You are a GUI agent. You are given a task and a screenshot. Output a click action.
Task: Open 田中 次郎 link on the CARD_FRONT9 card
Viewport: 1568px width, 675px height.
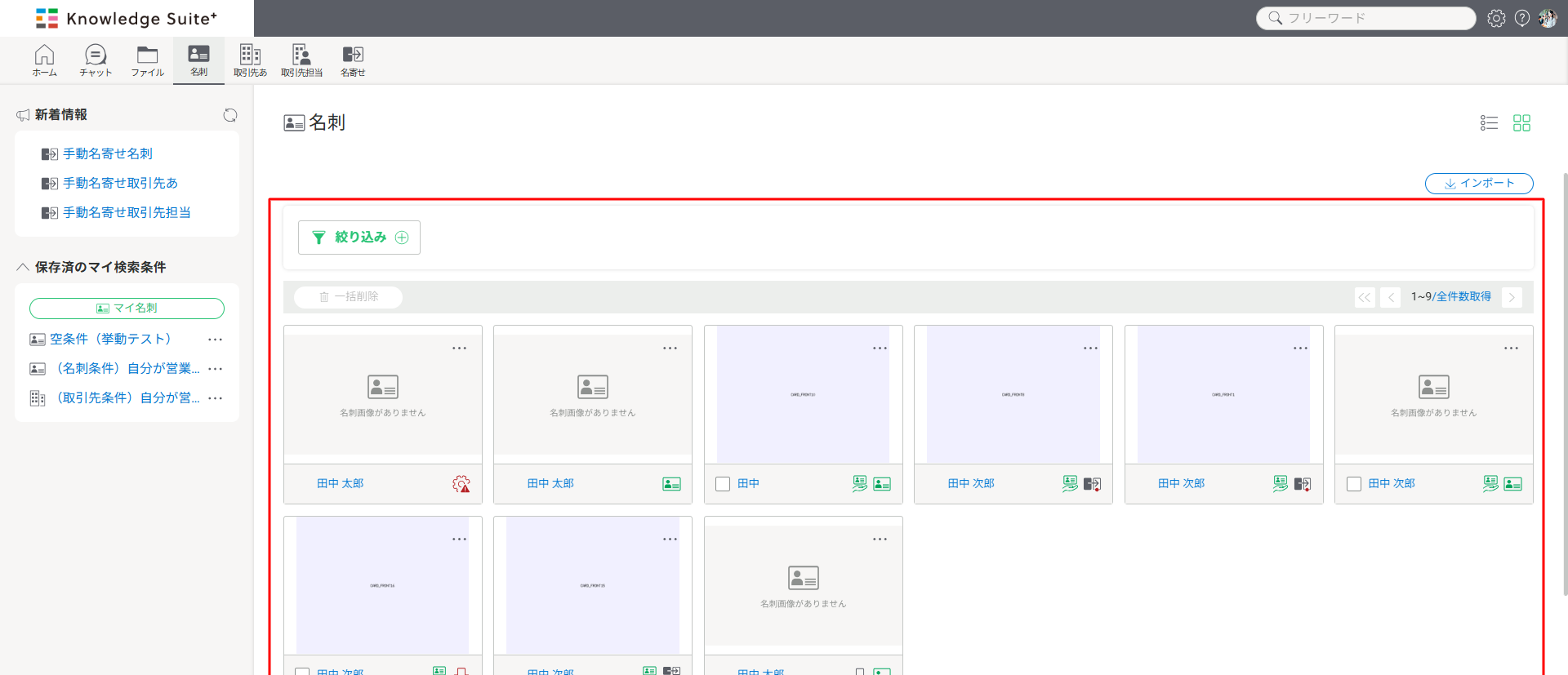click(971, 484)
